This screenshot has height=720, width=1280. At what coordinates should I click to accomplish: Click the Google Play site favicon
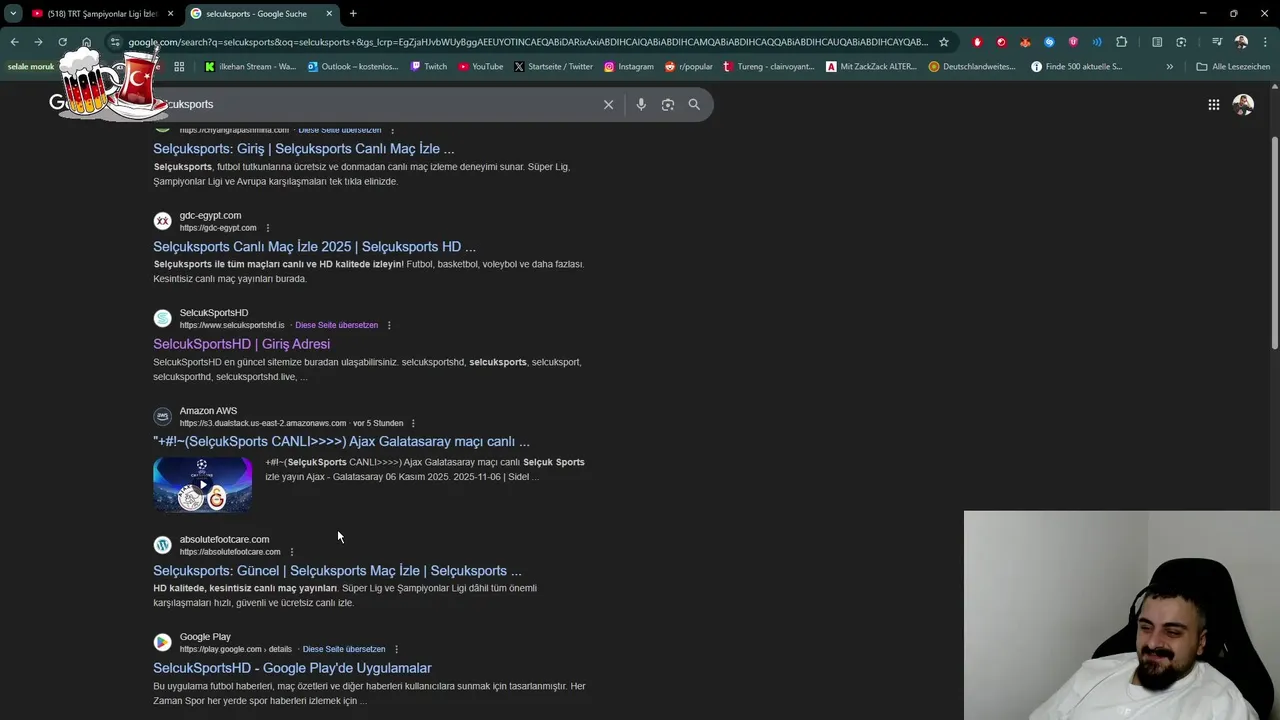(x=162, y=643)
